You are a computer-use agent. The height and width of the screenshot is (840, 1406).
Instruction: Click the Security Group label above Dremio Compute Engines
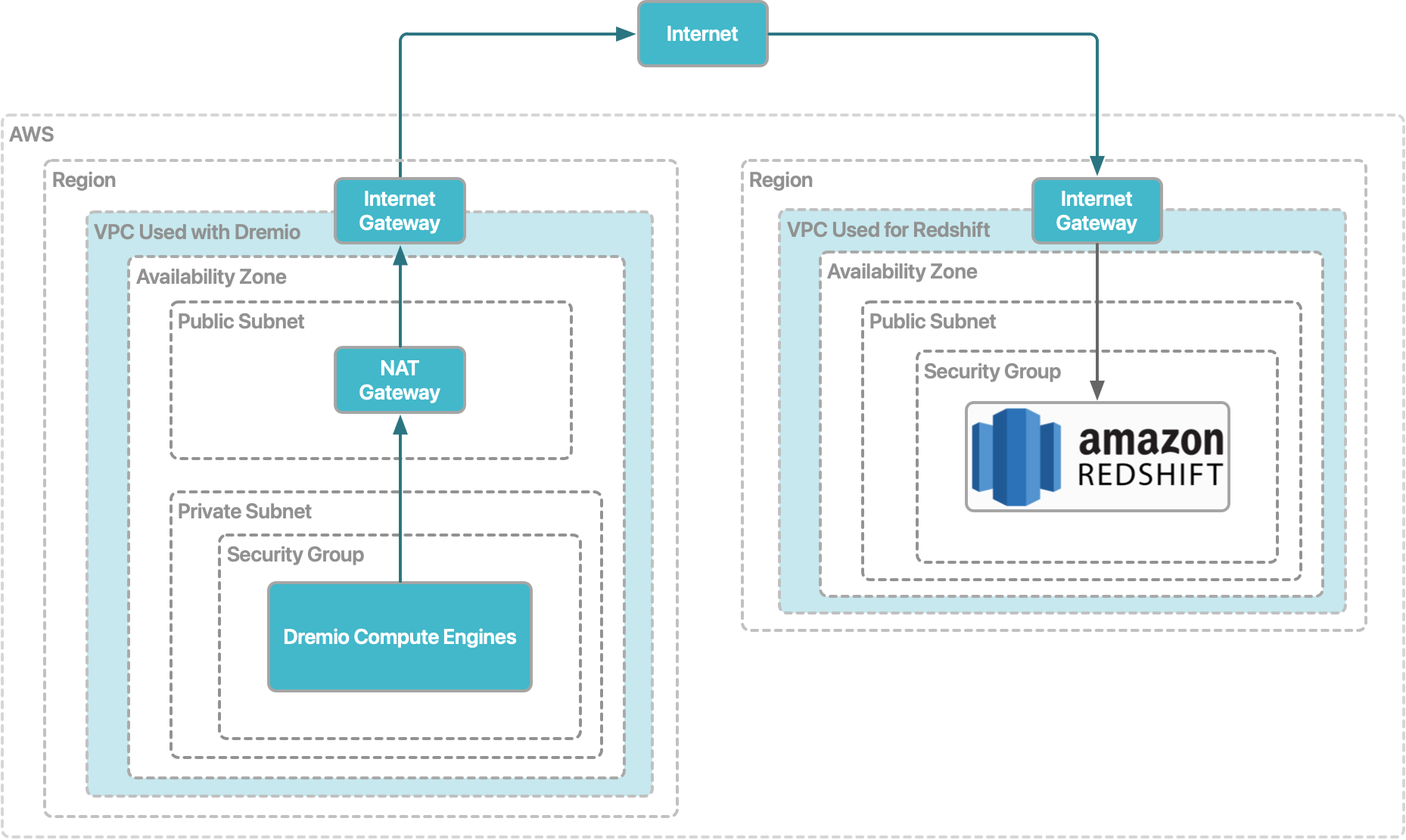[295, 555]
